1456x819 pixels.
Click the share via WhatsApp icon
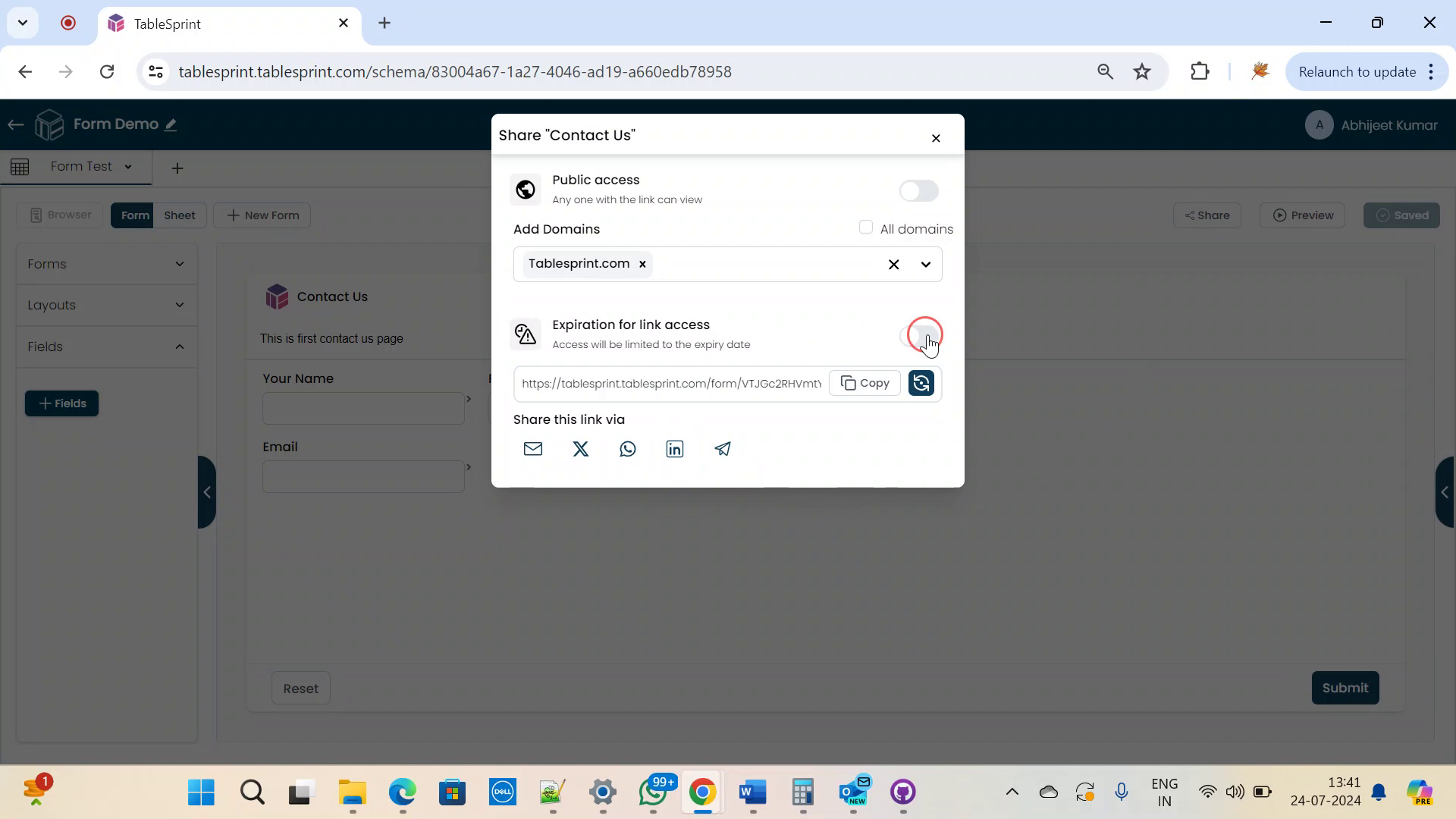[x=628, y=448]
